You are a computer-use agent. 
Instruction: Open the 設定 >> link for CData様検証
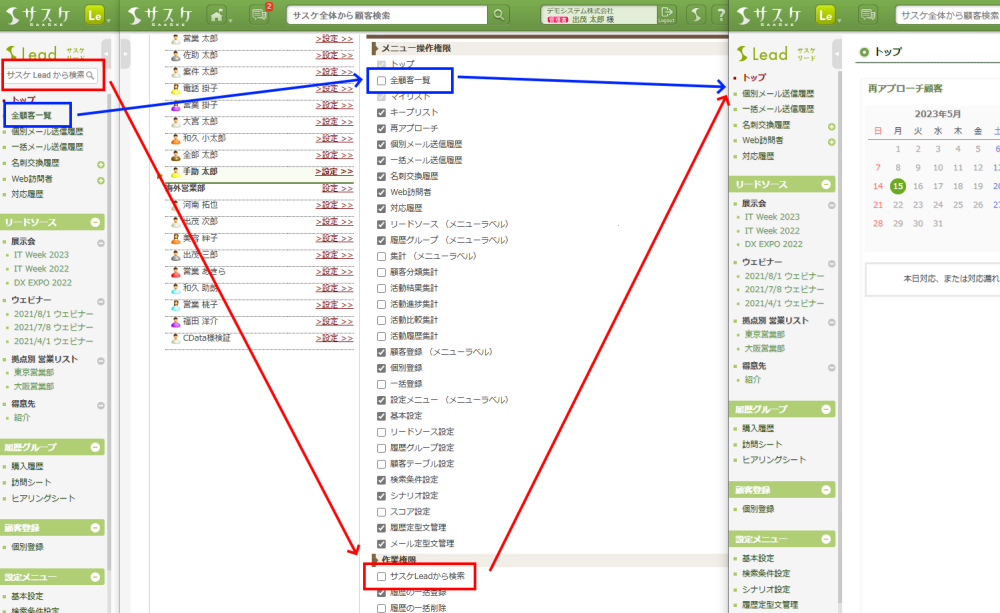pos(334,338)
